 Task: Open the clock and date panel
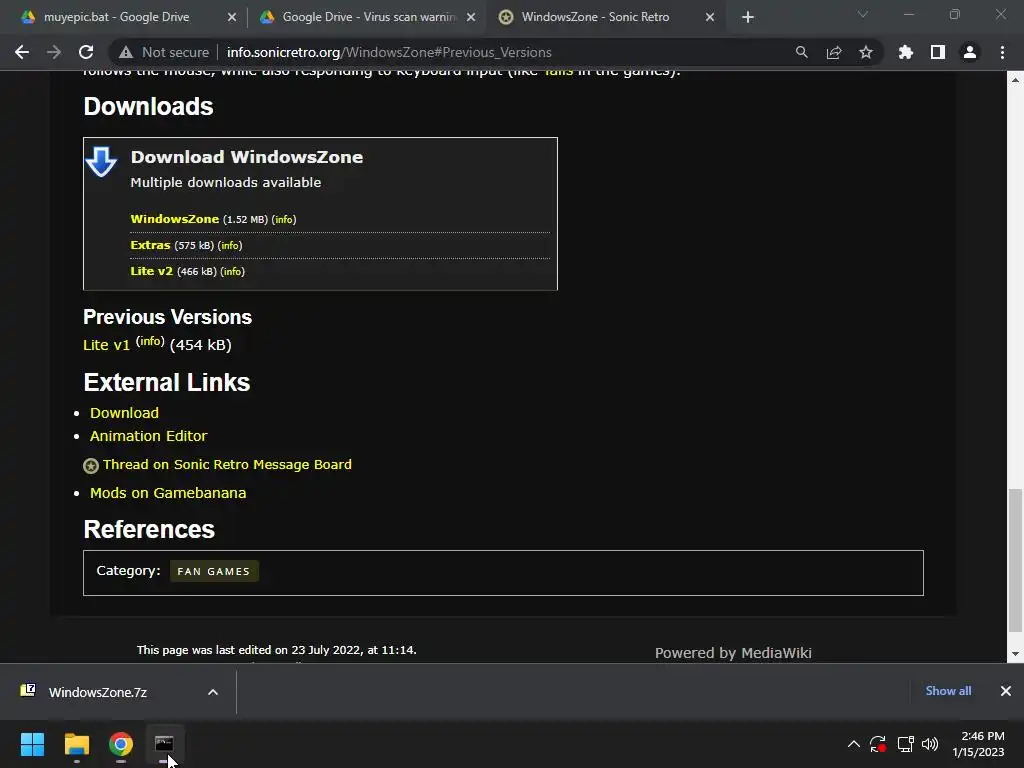point(978,744)
